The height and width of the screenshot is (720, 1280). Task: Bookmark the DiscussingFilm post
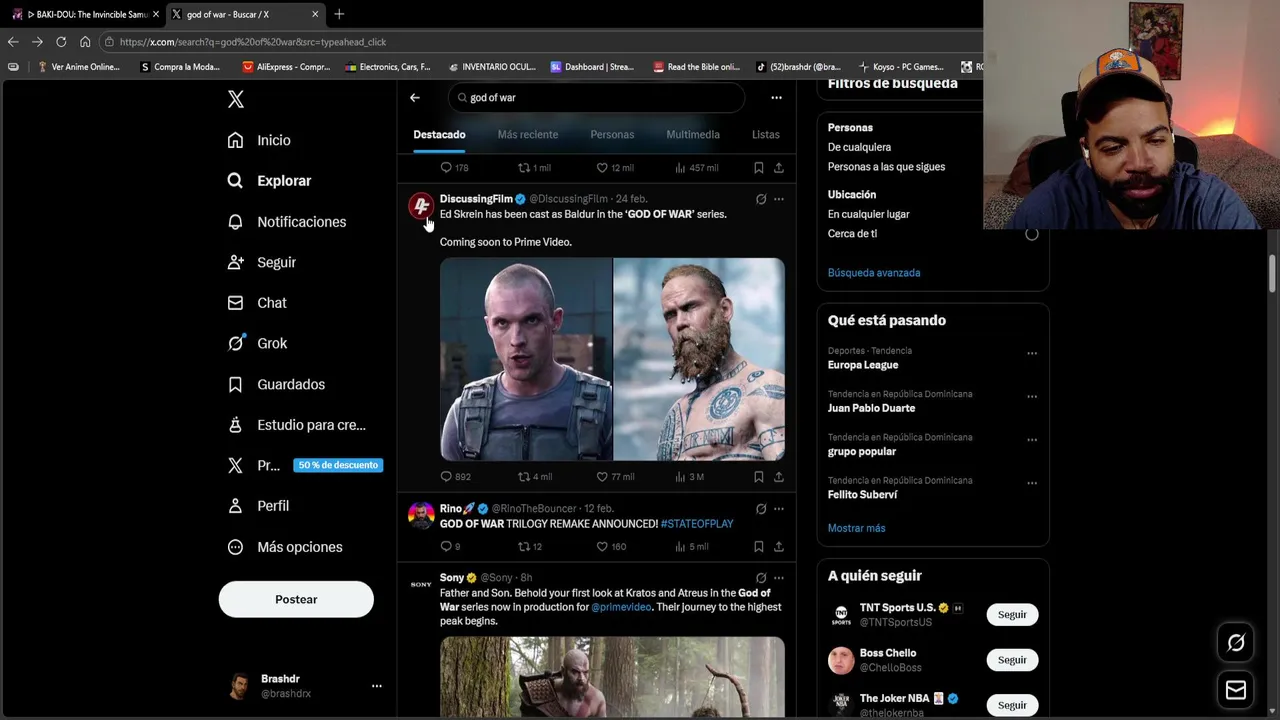(759, 477)
